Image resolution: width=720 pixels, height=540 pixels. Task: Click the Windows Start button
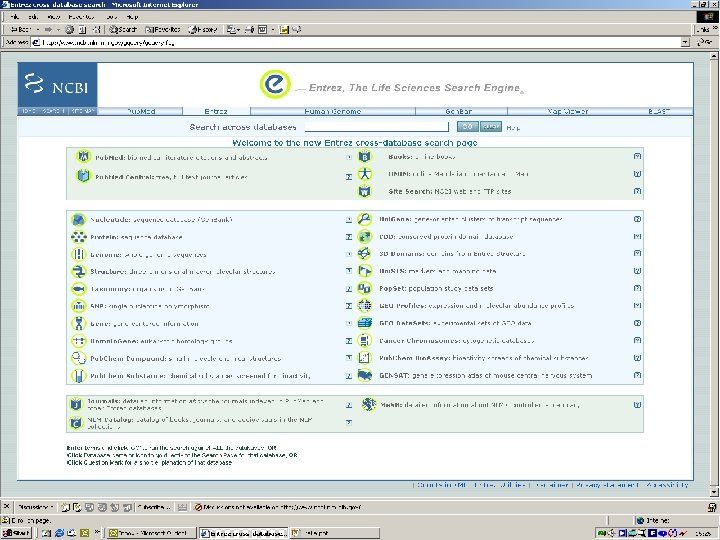tap(16, 533)
